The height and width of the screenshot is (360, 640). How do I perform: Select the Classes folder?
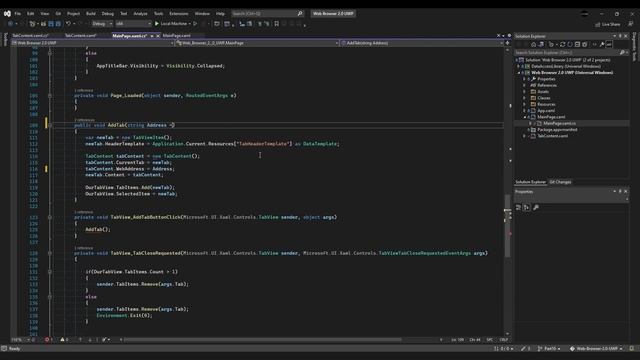point(543,98)
